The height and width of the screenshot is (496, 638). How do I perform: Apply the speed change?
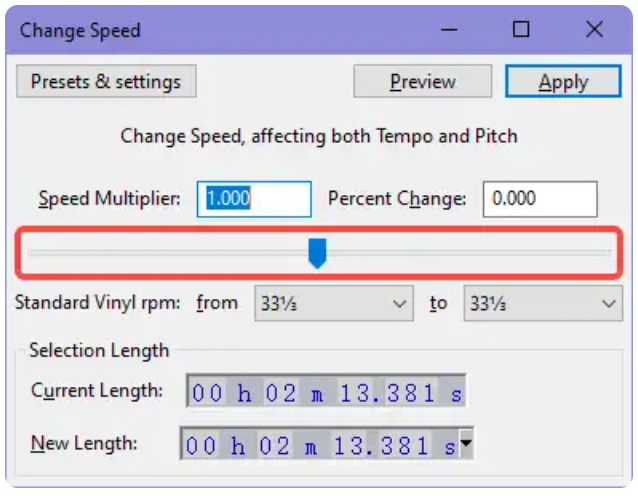point(563,81)
